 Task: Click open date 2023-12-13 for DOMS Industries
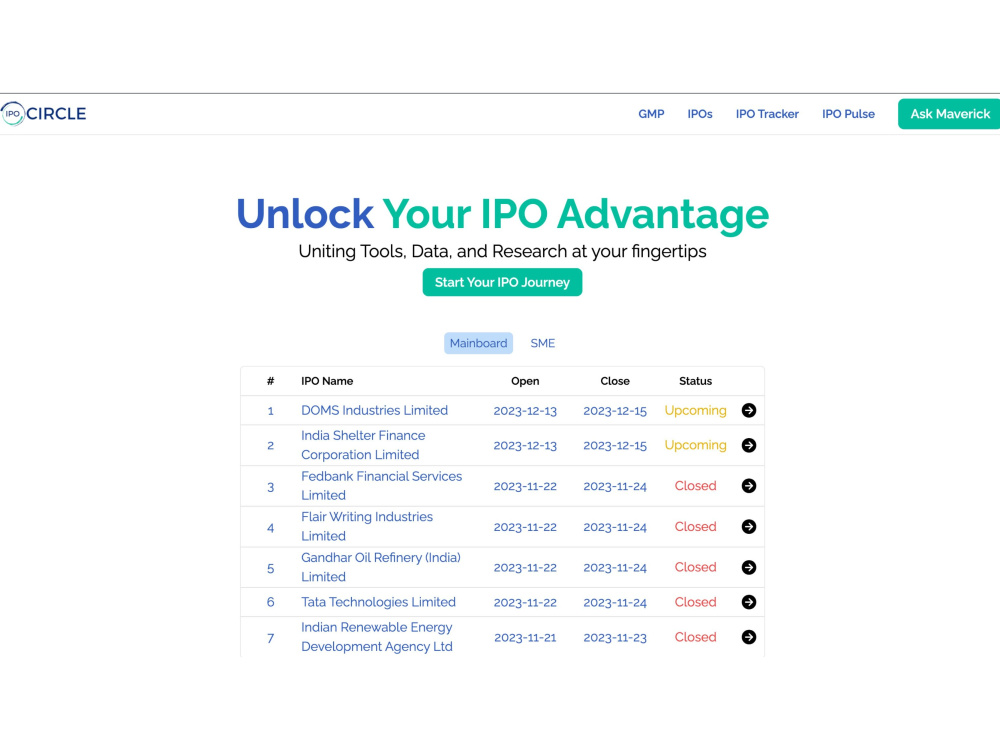pyautogui.click(x=525, y=411)
